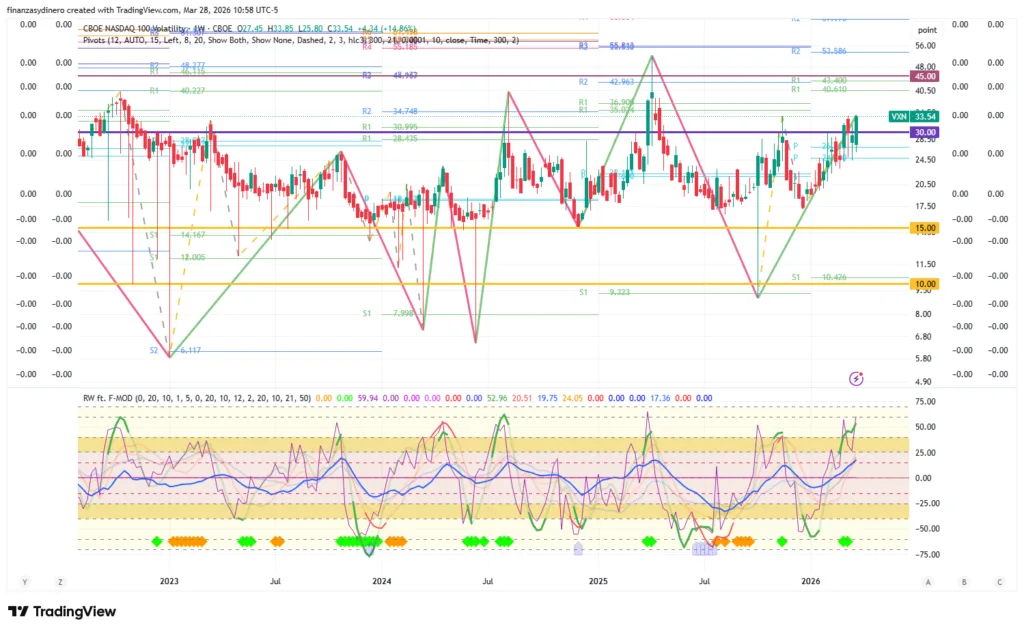Click the point unit label on price axis

[924, 31]
